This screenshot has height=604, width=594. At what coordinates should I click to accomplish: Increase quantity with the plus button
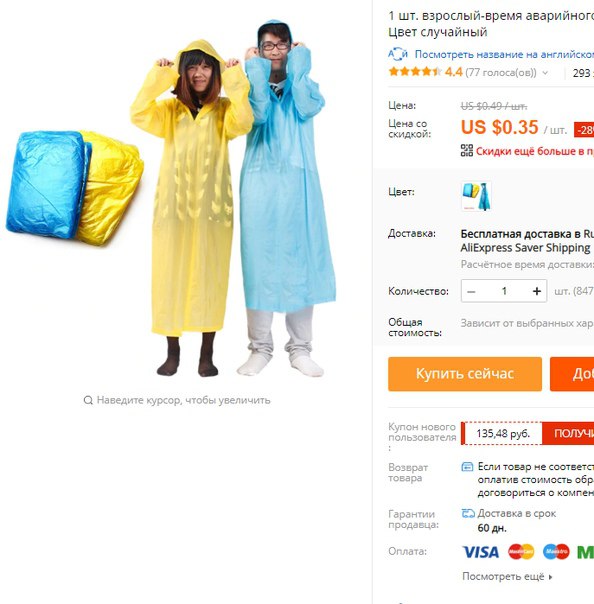537,291
